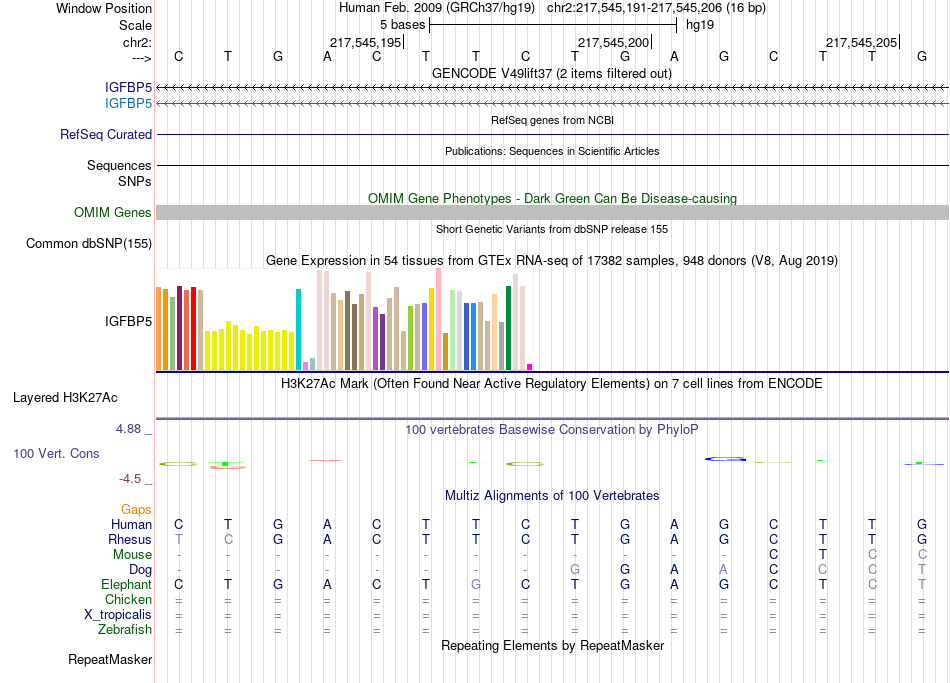
Task: Click the -4.5 conservation minimum value
Action: (130, 479)
